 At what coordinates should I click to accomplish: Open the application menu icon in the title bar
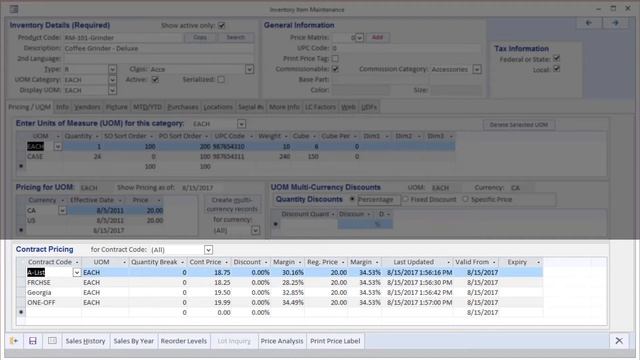[13, 9]
